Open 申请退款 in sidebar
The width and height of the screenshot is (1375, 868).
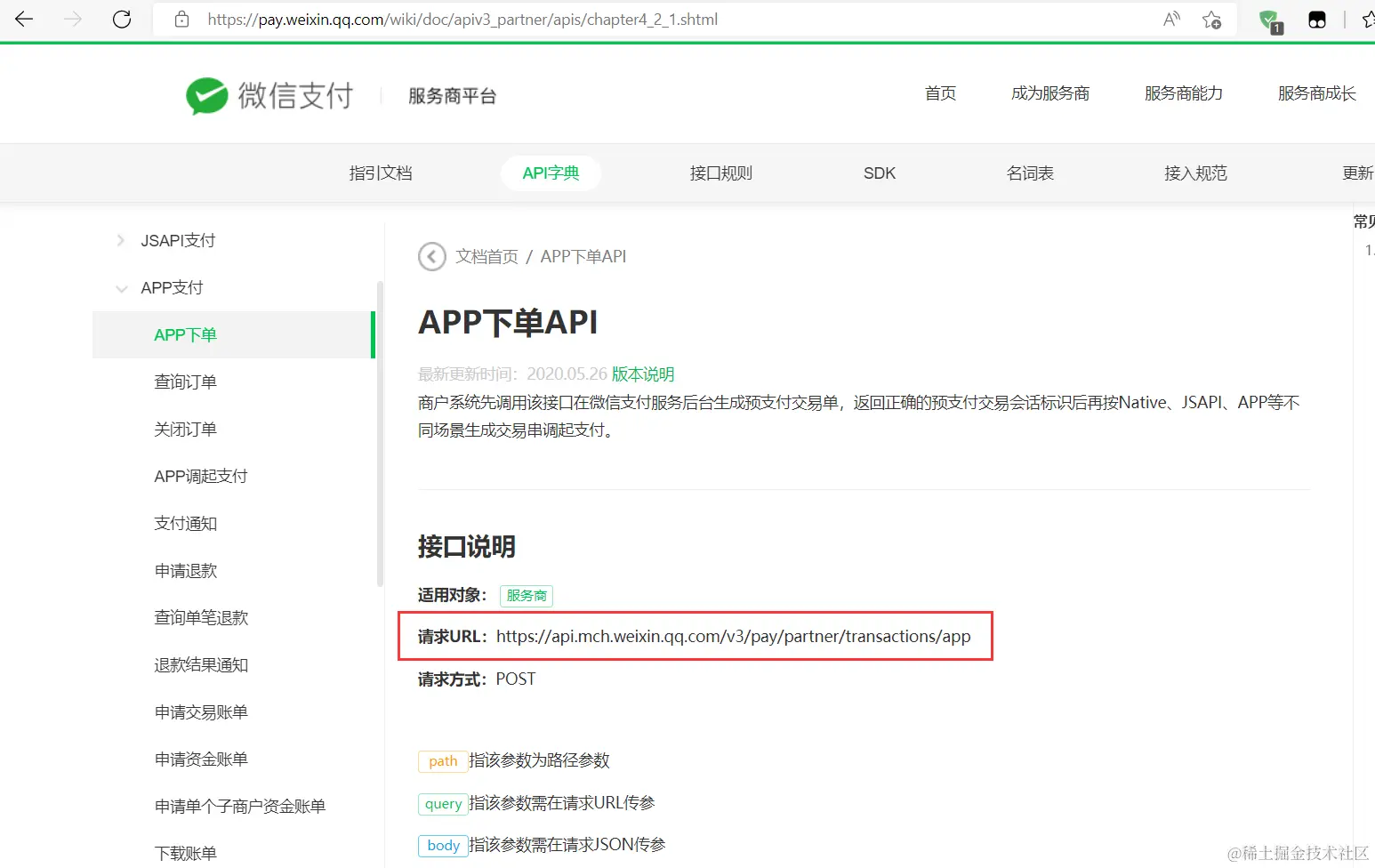click(185, 570)
